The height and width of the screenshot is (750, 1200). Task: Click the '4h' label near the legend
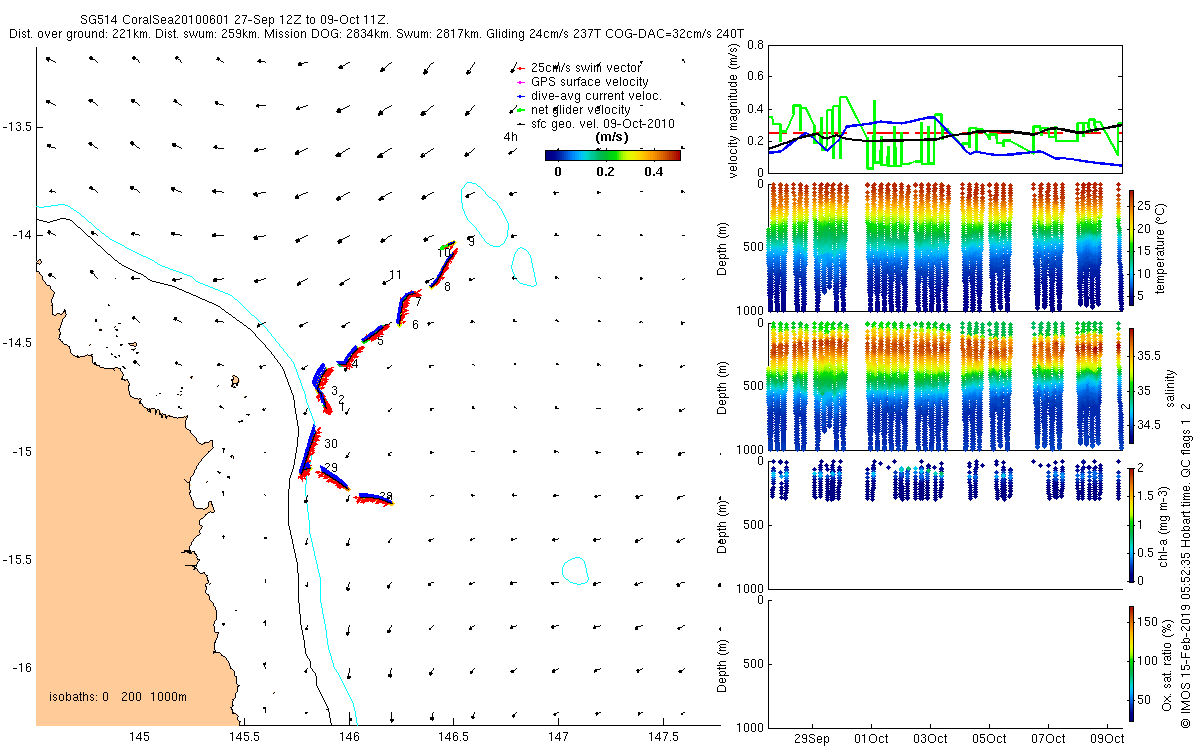[x=511, y=137]
